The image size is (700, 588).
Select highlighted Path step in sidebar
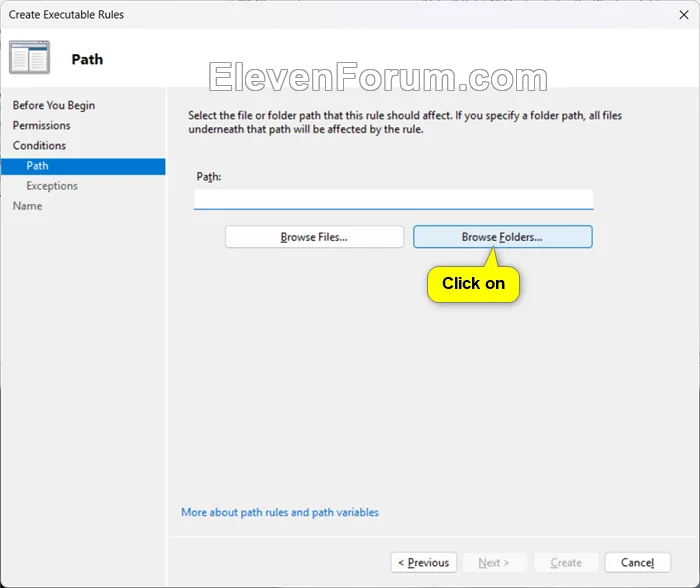[x=83, y=166]
